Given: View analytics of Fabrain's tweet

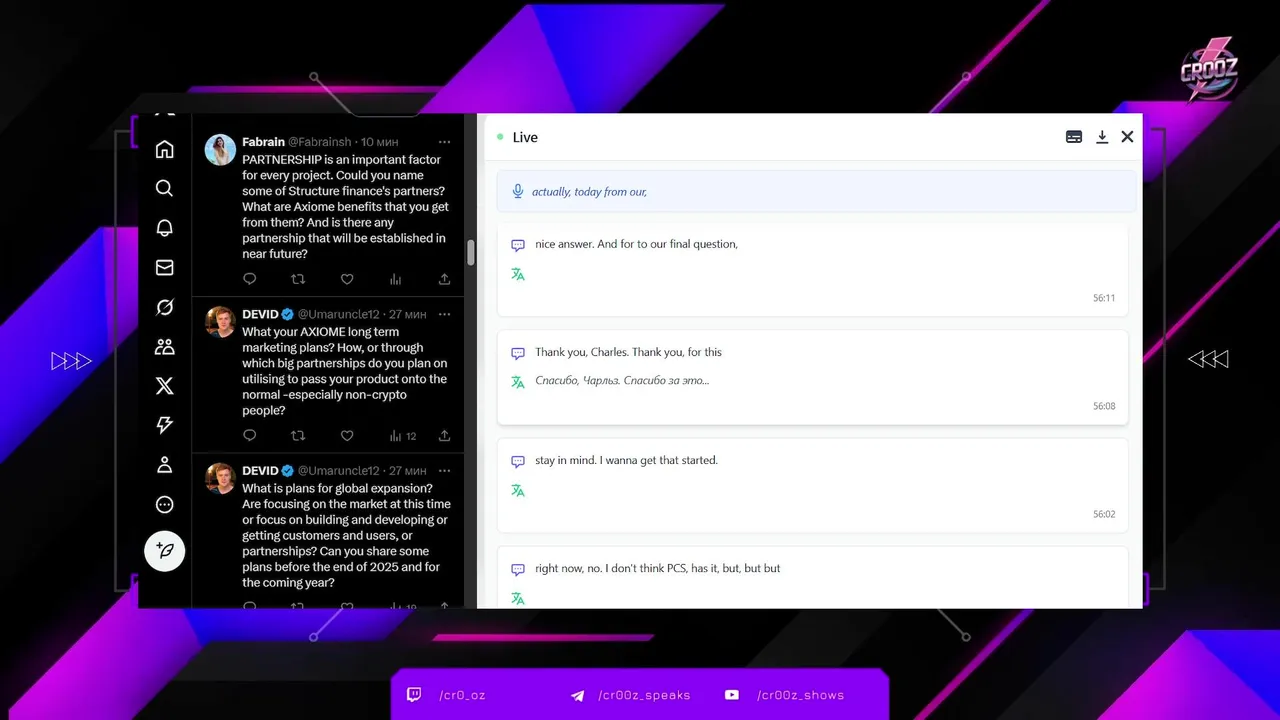Looking at the screenshot, I should pyautogui.click(x=396, y=280).
